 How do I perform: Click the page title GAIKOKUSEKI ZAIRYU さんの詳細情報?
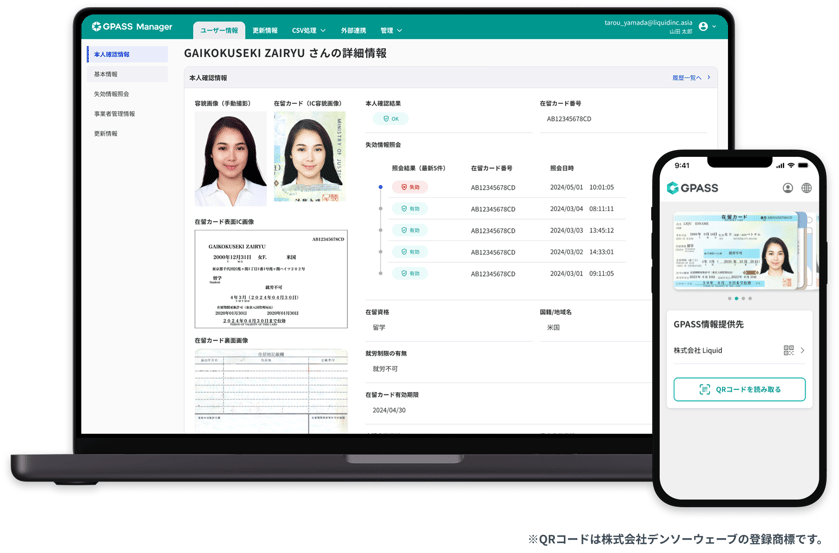[285, 53]
